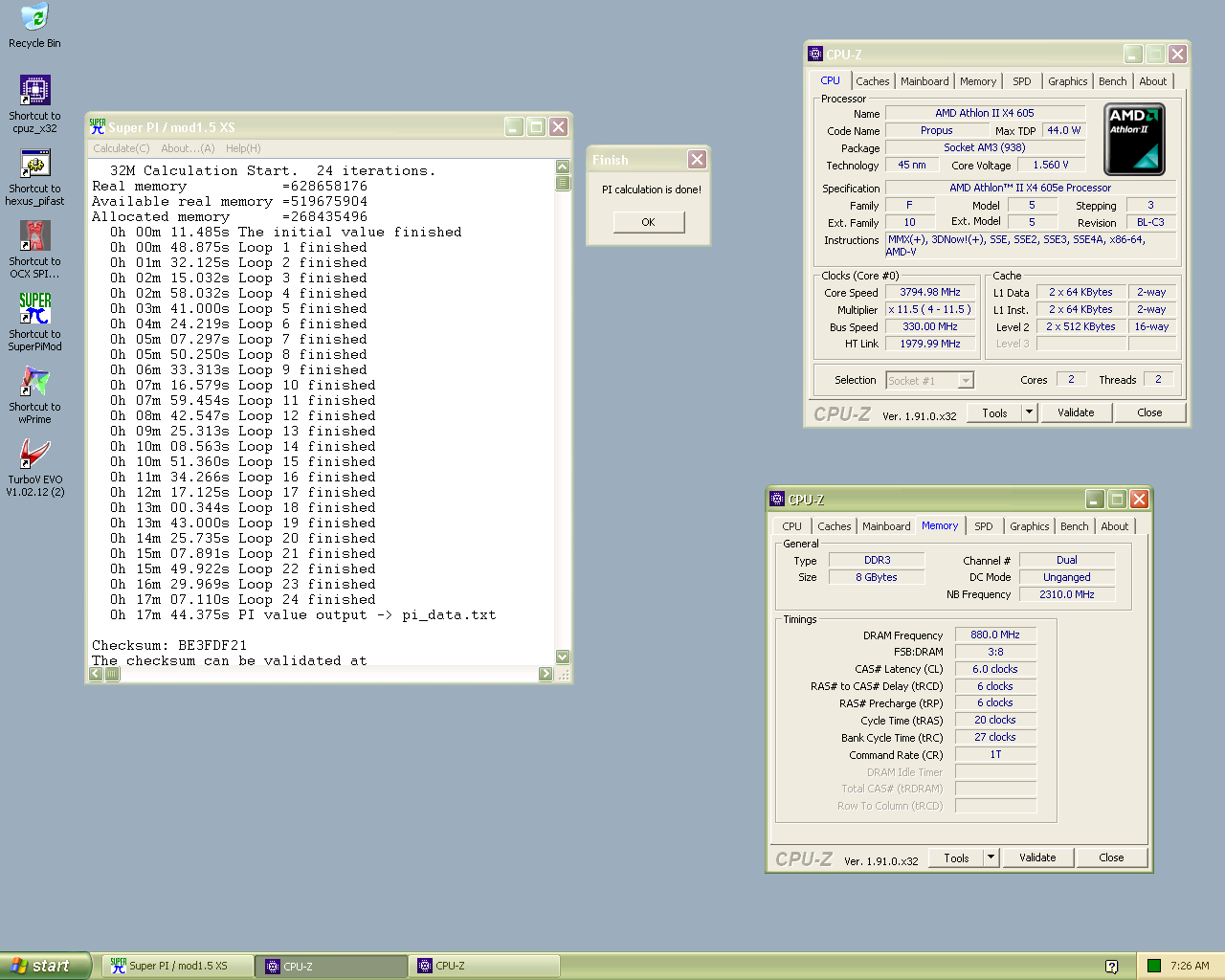Click the NB Frequency 2310.0 MHz field
1225x980 pixels.
(x=1066, y=594)
